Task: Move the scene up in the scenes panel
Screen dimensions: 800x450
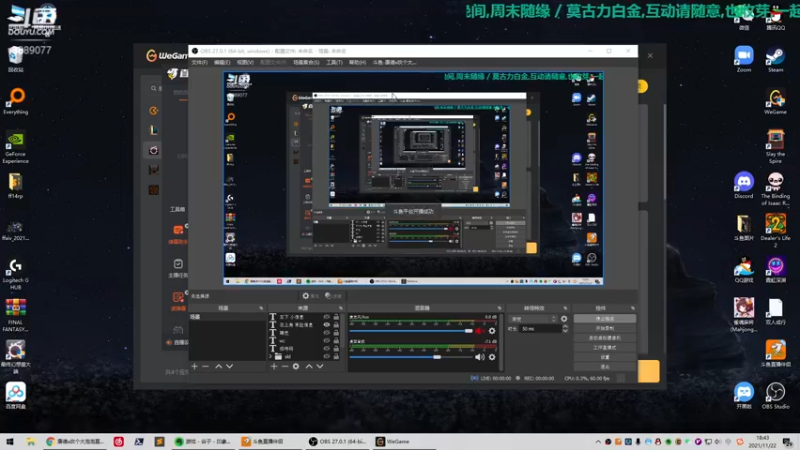Action: pyautogui.click(x=218, y=366)
